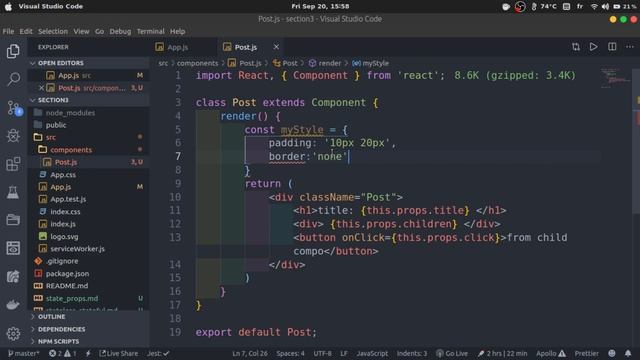Open the Wi-Fi status icon
Image resolution: width=640 pixels, height=360 pixels.
point(594,7)
